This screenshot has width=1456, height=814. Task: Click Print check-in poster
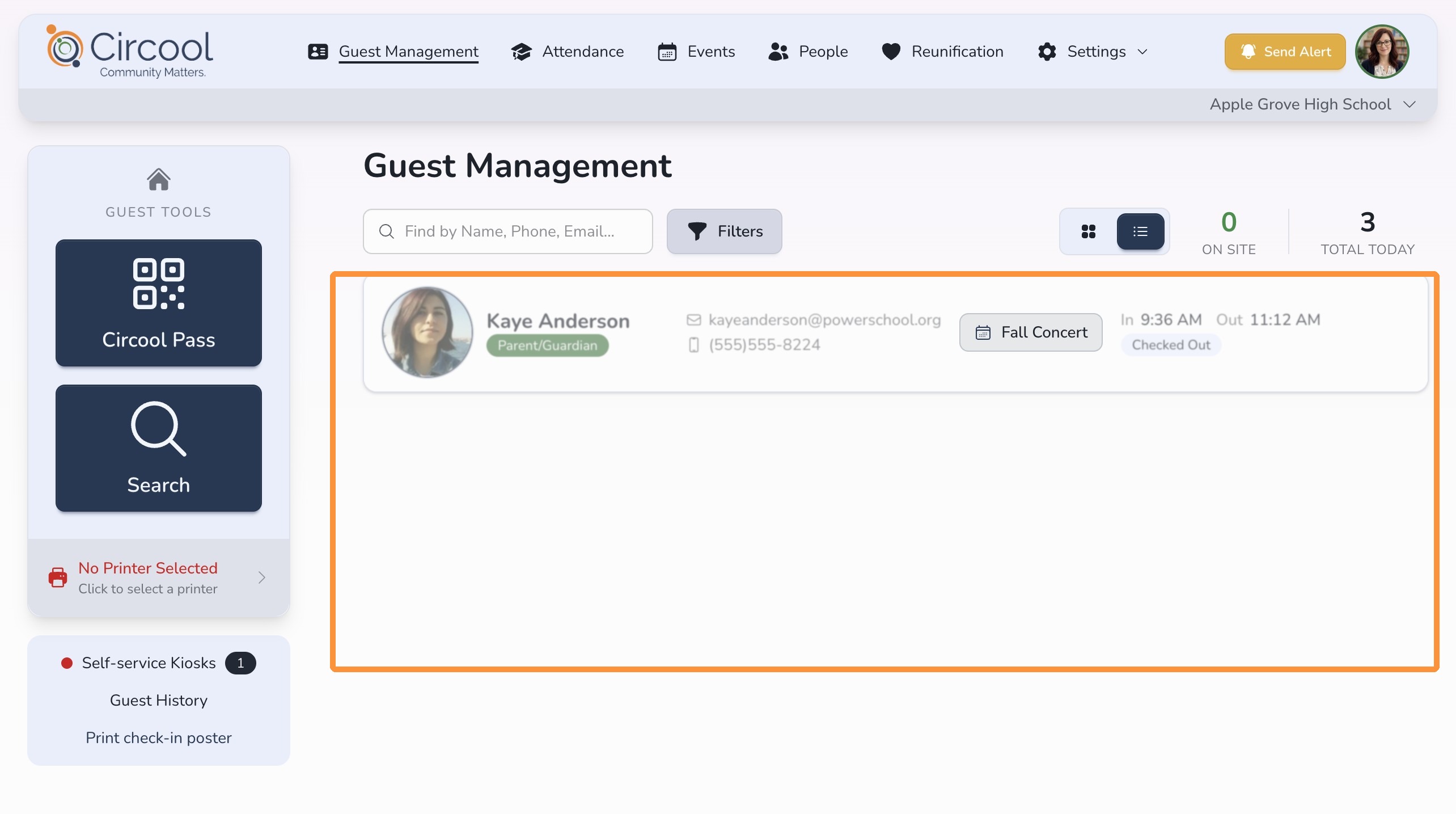[159, 737]
